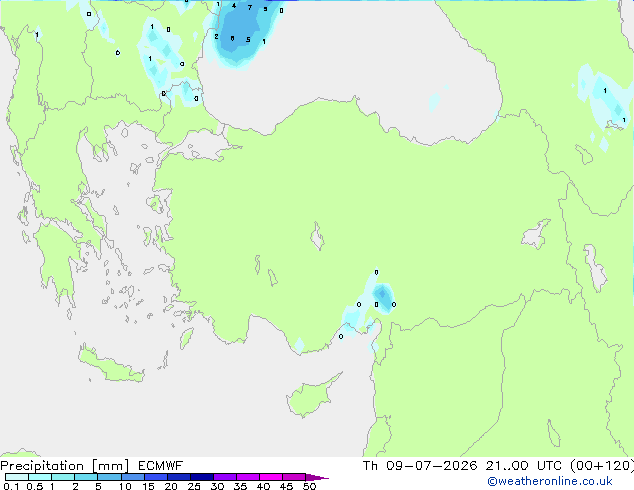
Task: Click the 'Th 09-07-2026' date text
Action: [420, 466]
